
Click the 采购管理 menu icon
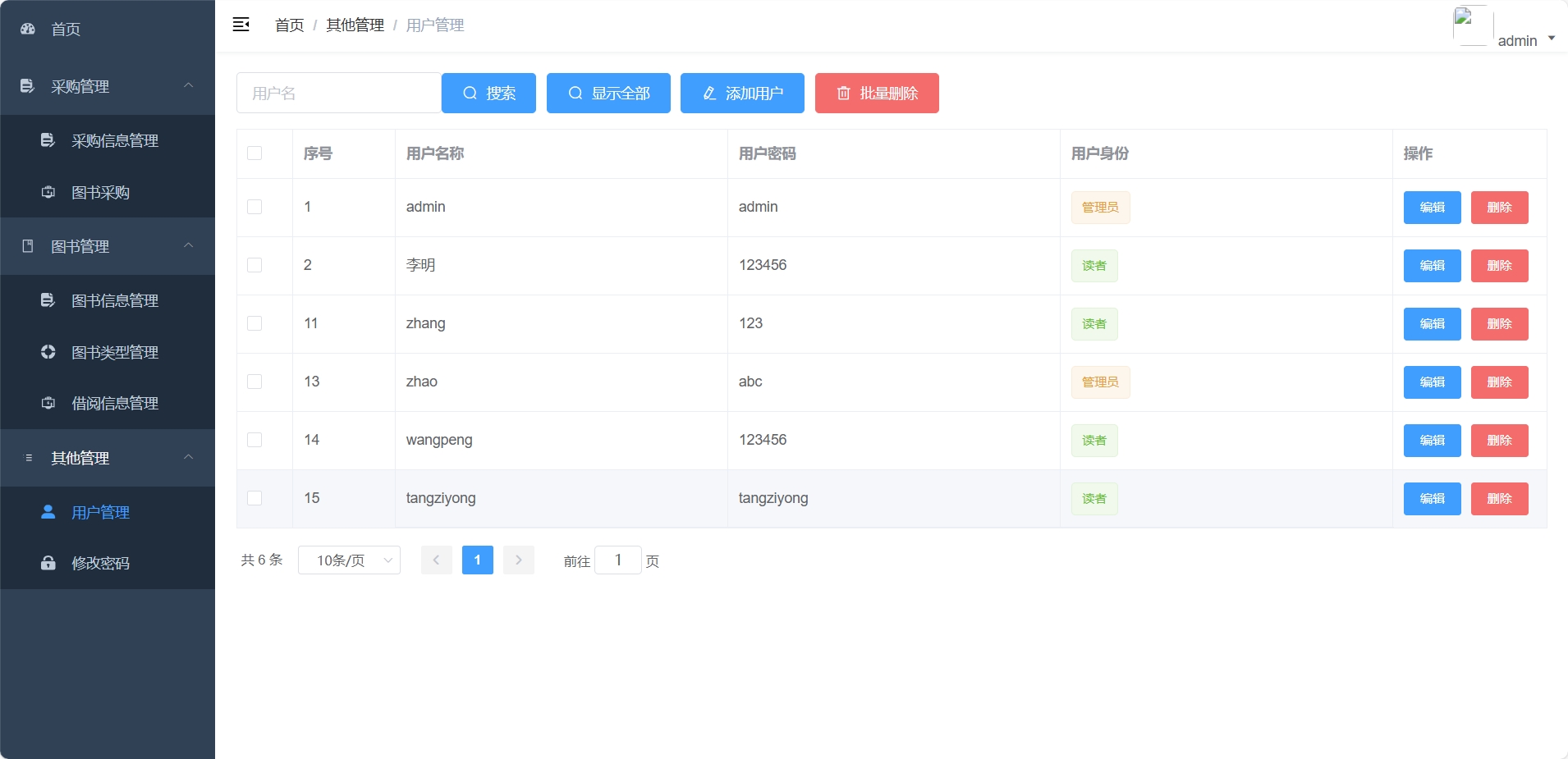[27, 86]
